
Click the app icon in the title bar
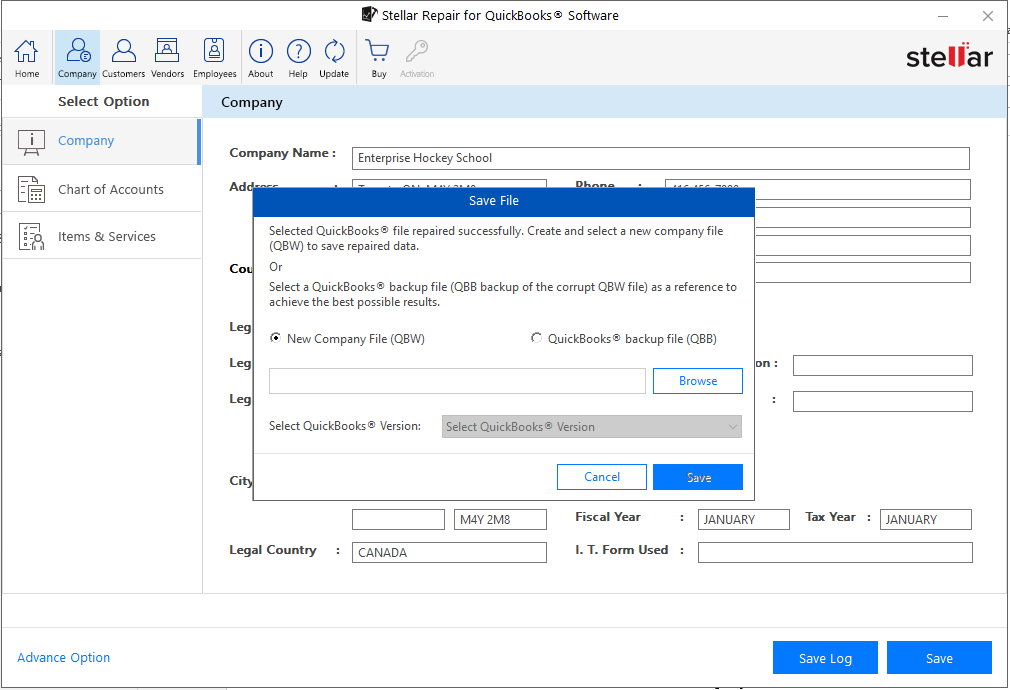(369, 14)
